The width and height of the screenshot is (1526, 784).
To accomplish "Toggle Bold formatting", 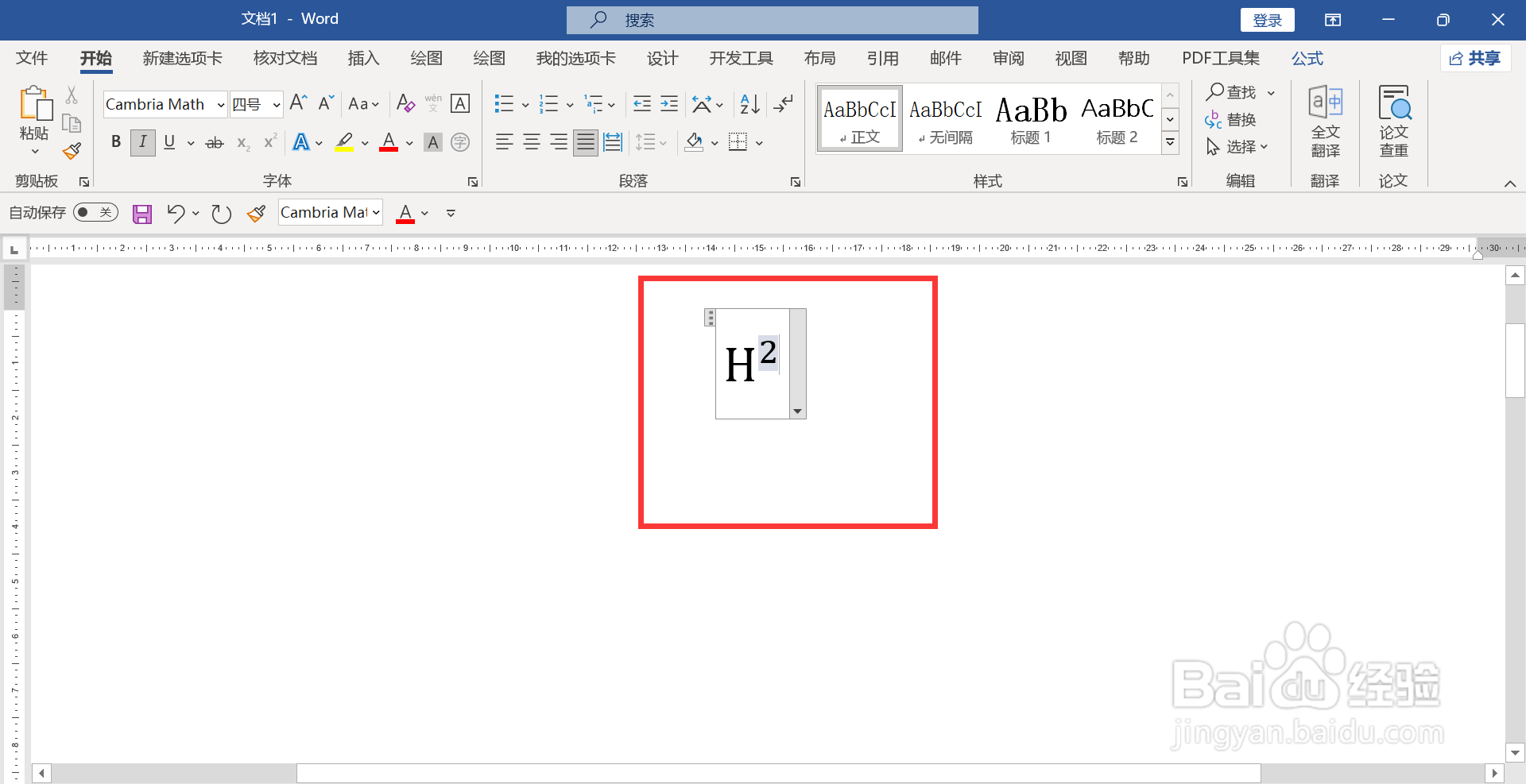I will coord(116,142).
